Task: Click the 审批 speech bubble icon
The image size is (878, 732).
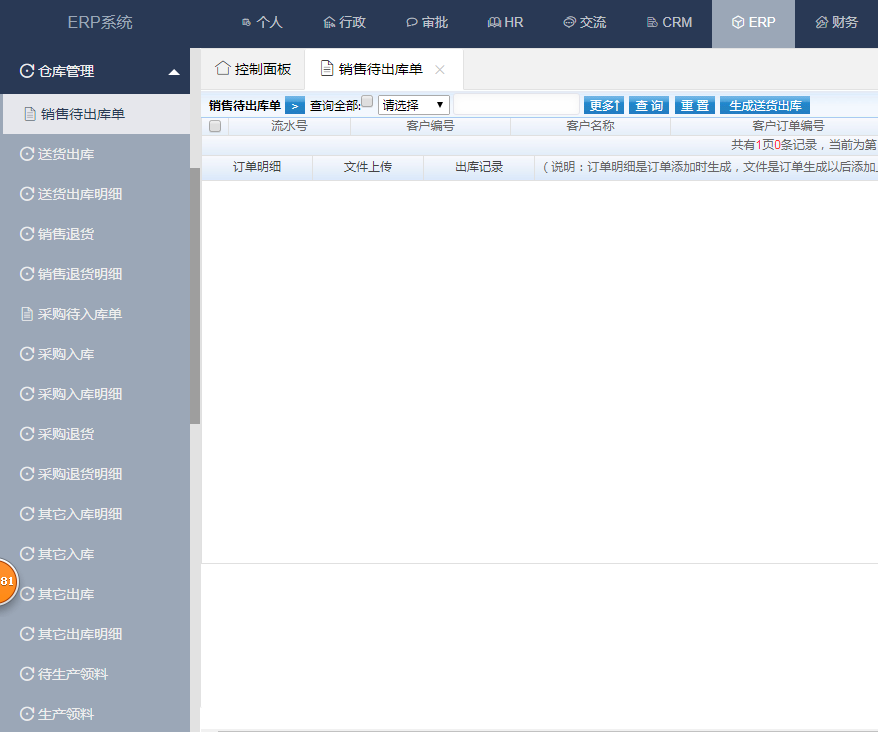Action: coord(411,22)
